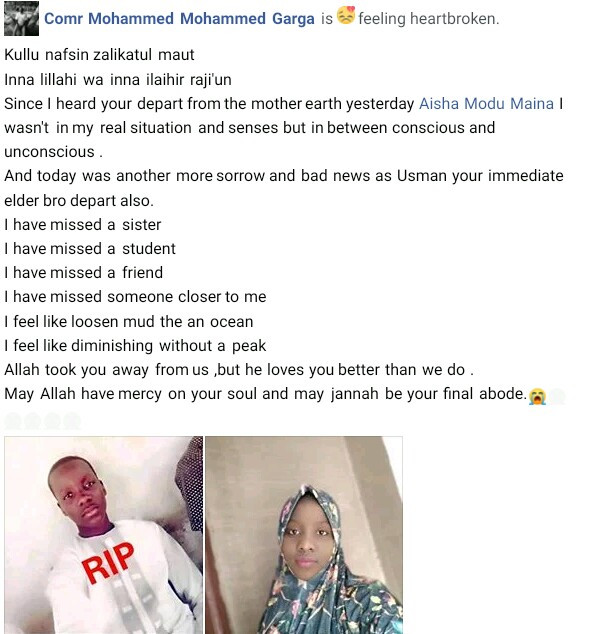Click the "Inna lillahi wa inna ilaihir raji'un" line

[x=118, y=80]
